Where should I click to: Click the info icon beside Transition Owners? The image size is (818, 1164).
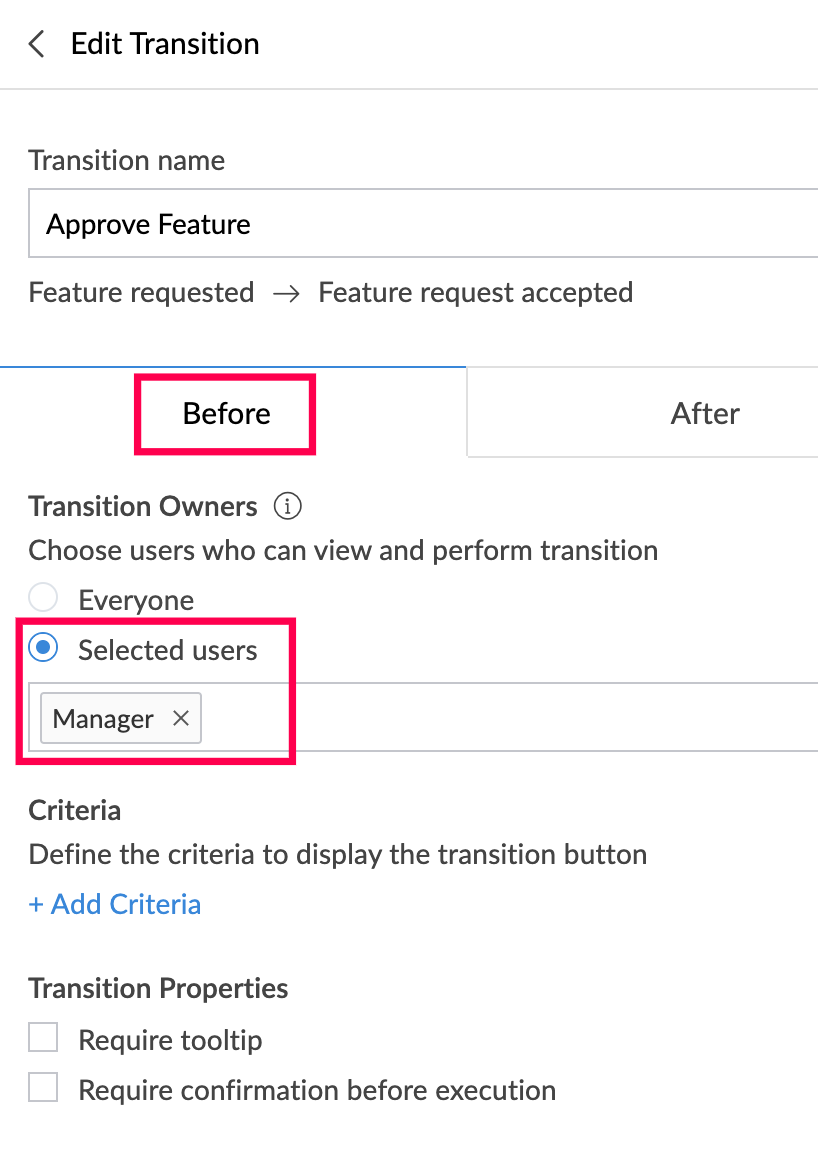(x=287, y=507)
